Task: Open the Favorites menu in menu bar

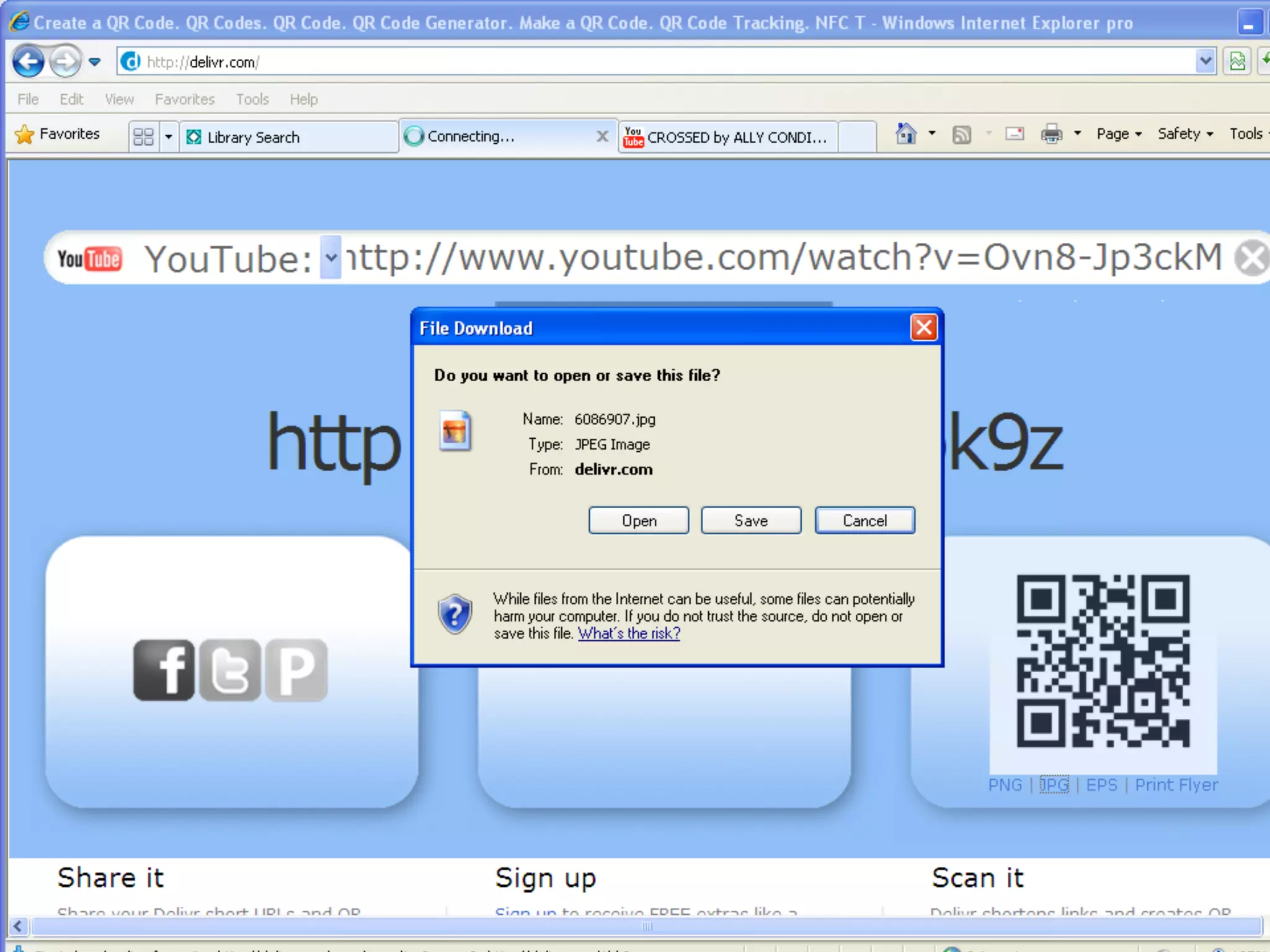Action: [184, 99]
